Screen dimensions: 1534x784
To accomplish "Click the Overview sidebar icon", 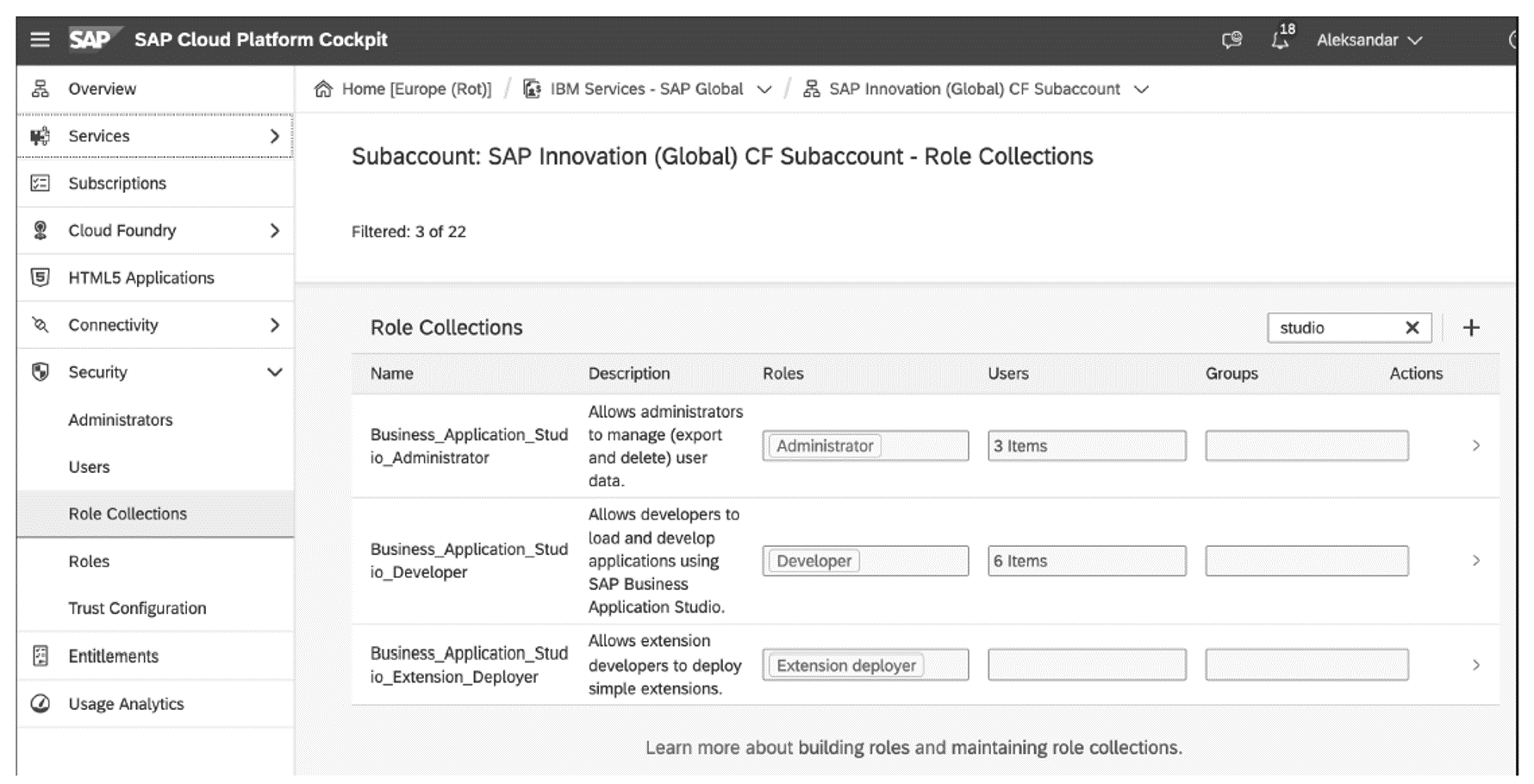I will tap(41, 89).
